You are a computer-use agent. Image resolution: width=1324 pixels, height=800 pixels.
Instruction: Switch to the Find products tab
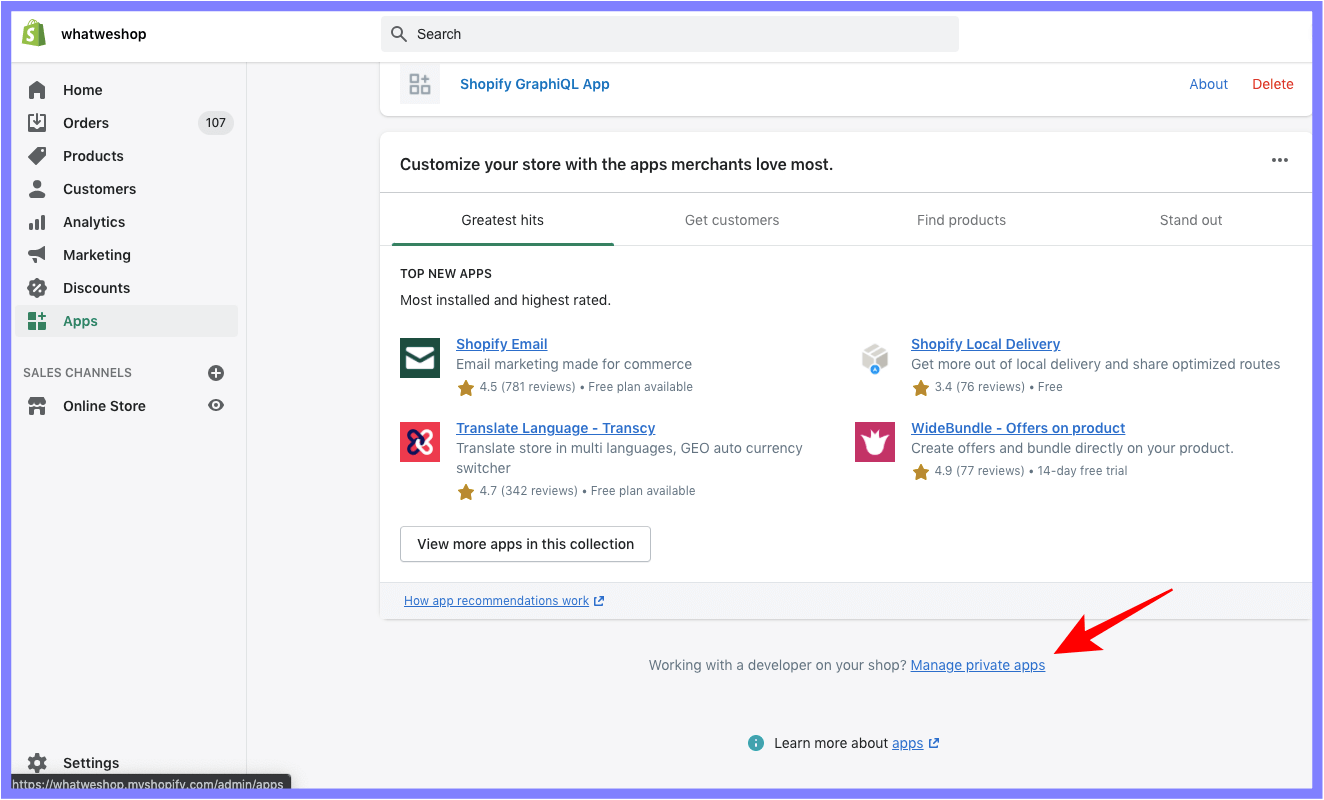[961, 220]
